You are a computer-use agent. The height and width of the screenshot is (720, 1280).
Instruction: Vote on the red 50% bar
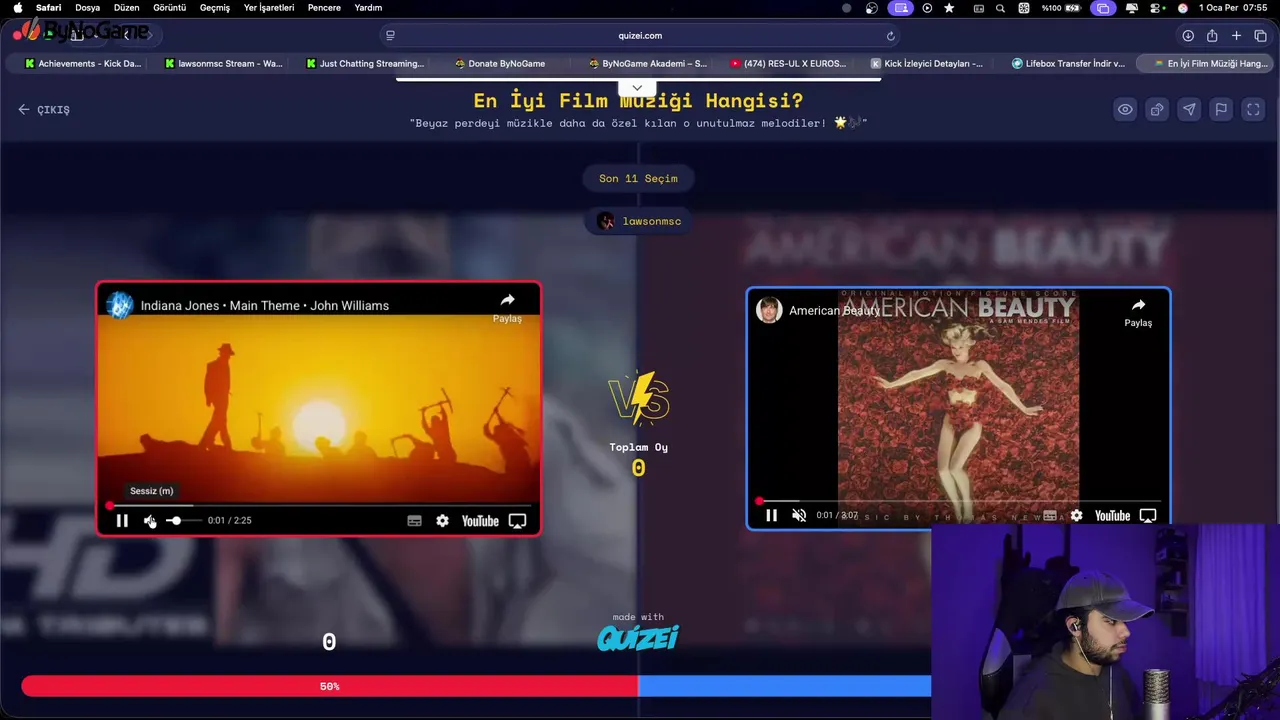tap(330, 686)
